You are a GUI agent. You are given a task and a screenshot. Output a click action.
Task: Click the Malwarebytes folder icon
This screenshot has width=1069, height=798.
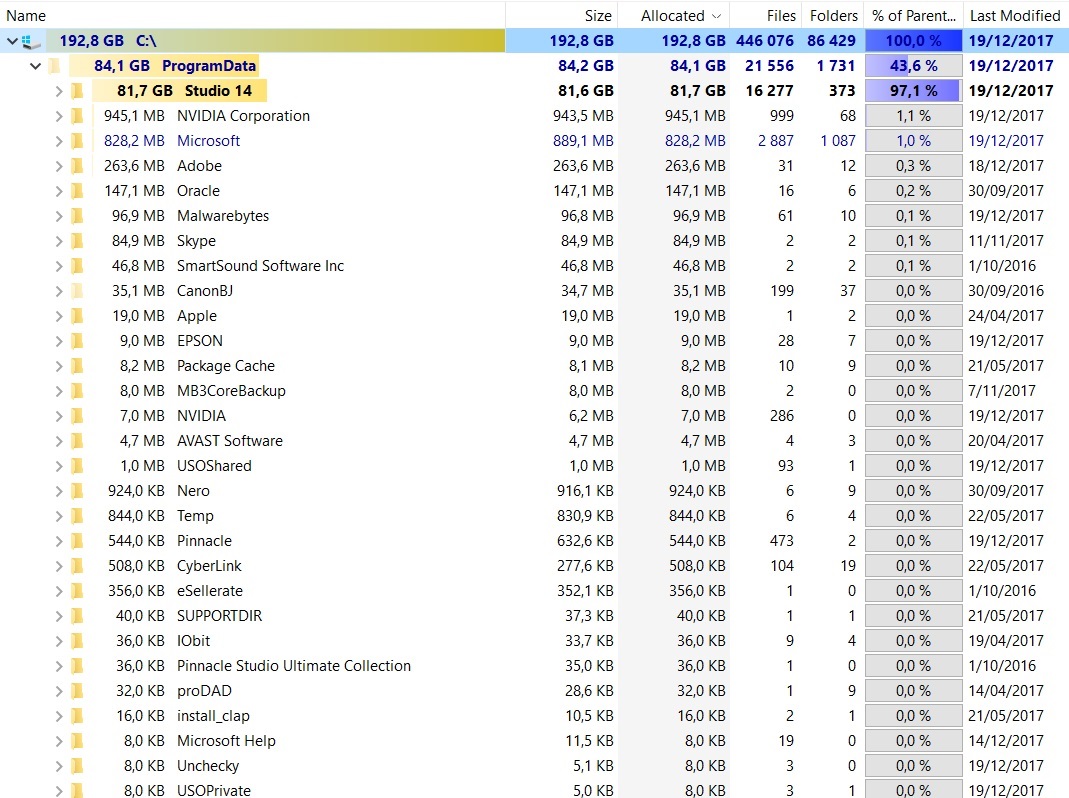point(77,216)
